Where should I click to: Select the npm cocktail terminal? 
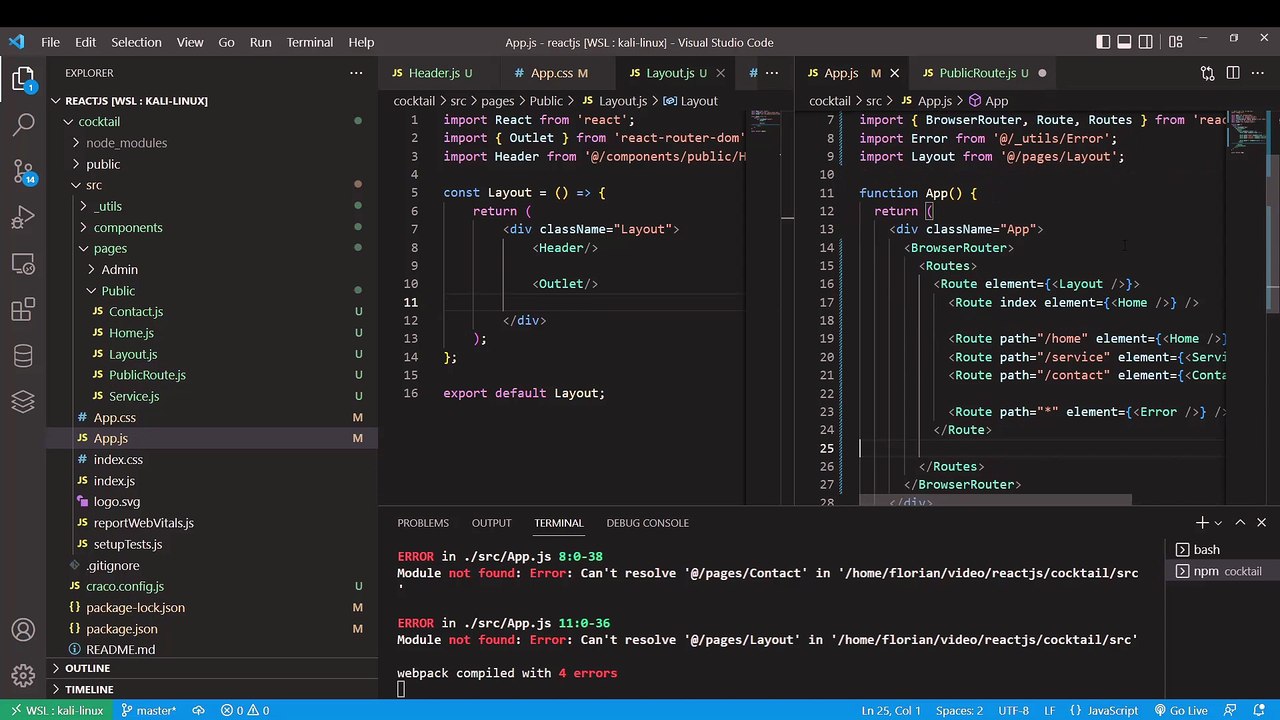pyautogui.click(x=1220, y=571)
